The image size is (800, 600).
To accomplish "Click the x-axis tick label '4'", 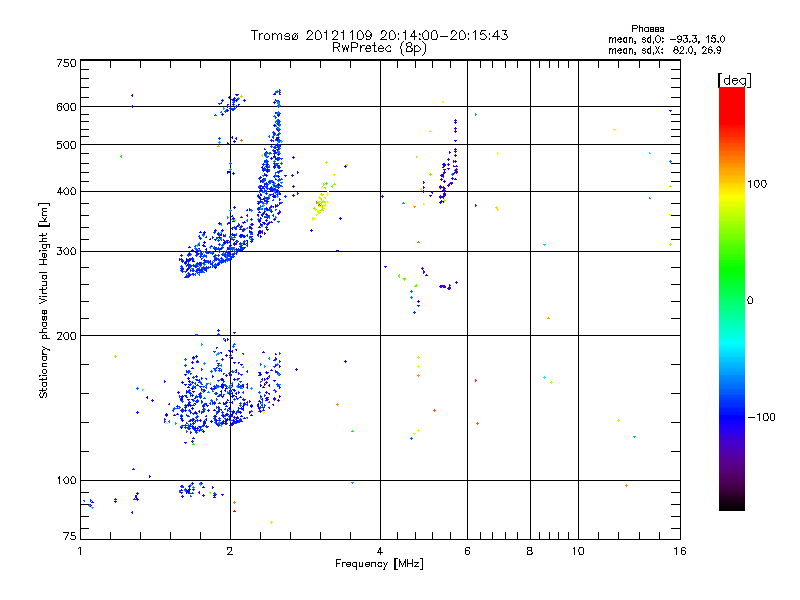I will [380, 551].
